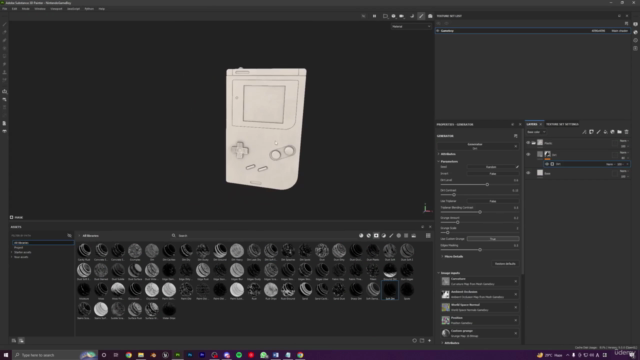The image size is (640, 360).
Task: Click the Windows Start button
Action: pos(6,355)
